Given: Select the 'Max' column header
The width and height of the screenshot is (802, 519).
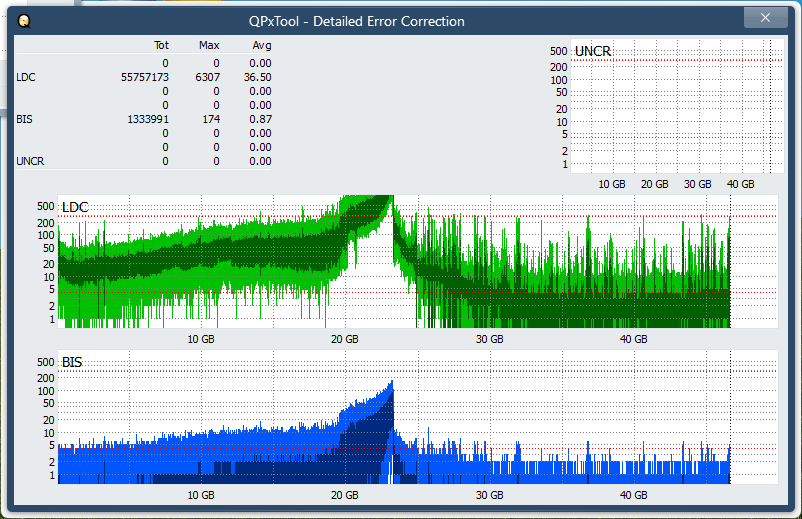Looking at the screenshot, I should coord(209,45).
